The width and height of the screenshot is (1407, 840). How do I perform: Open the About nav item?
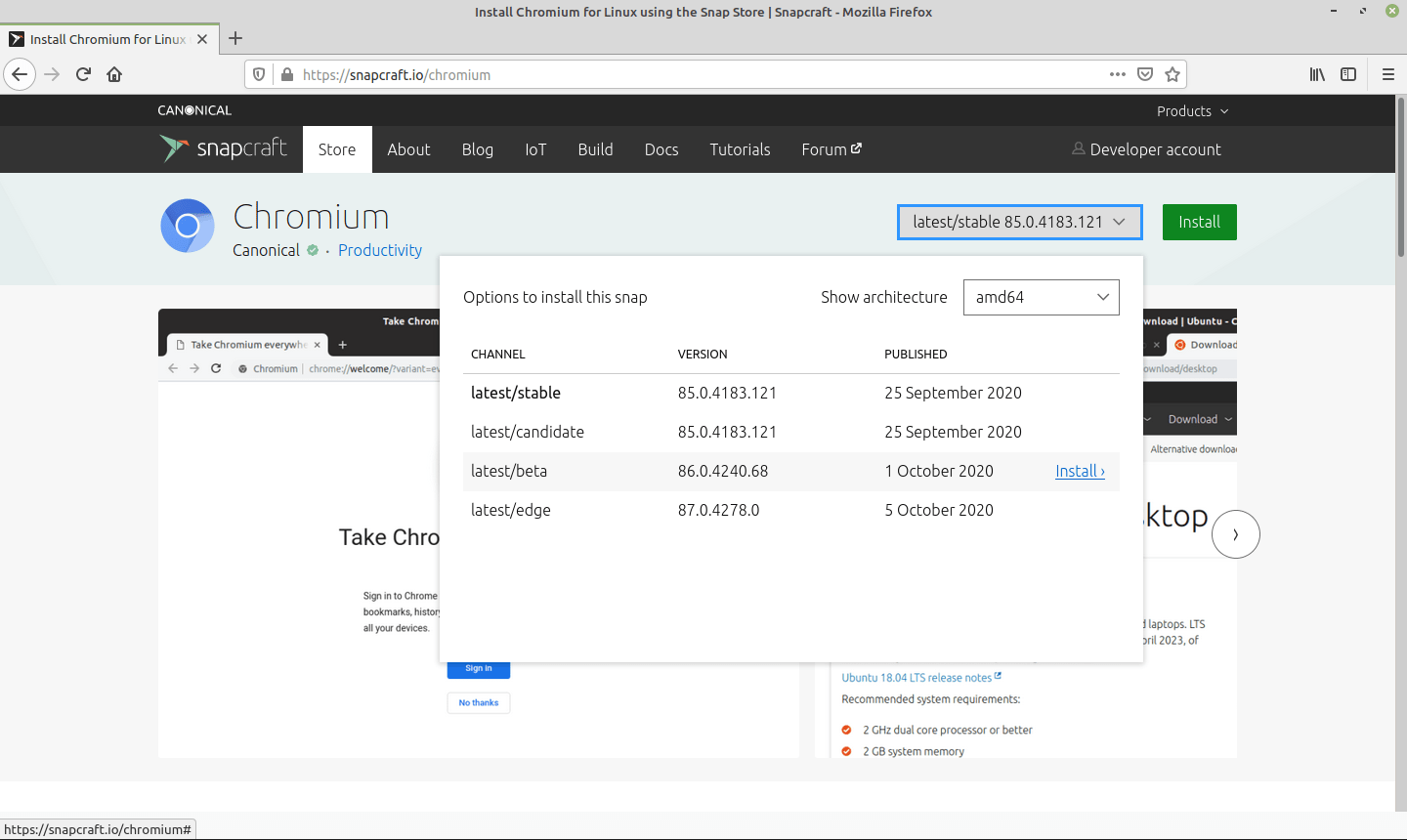[x=408, y=149]
